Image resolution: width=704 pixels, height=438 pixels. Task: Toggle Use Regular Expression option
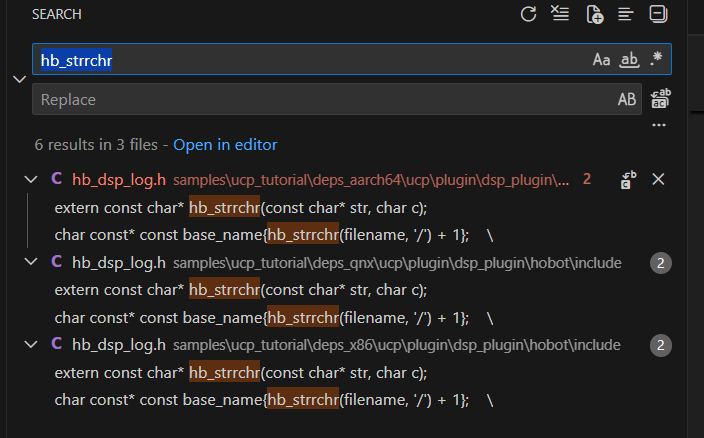(x=656, y=60)
